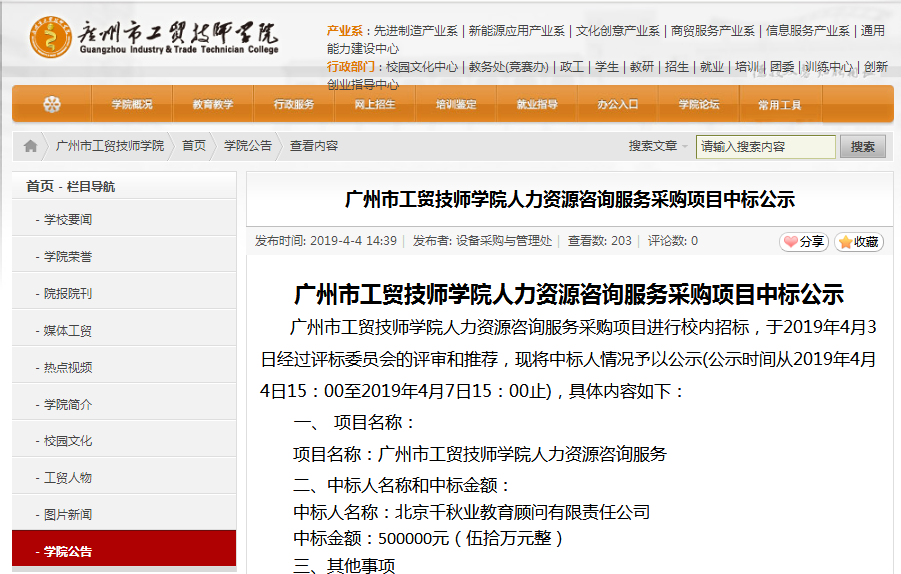Click 新能源应用产业系 link
Screen dimensions: 901x574
click(x=517, y=30)
